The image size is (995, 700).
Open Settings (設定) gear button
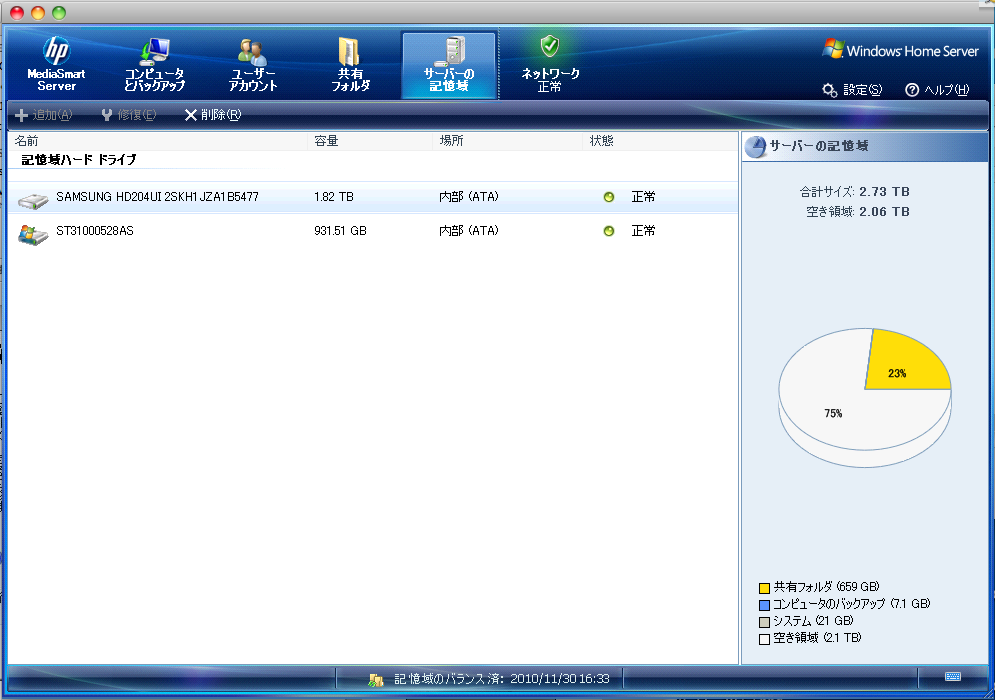(852, 90)
